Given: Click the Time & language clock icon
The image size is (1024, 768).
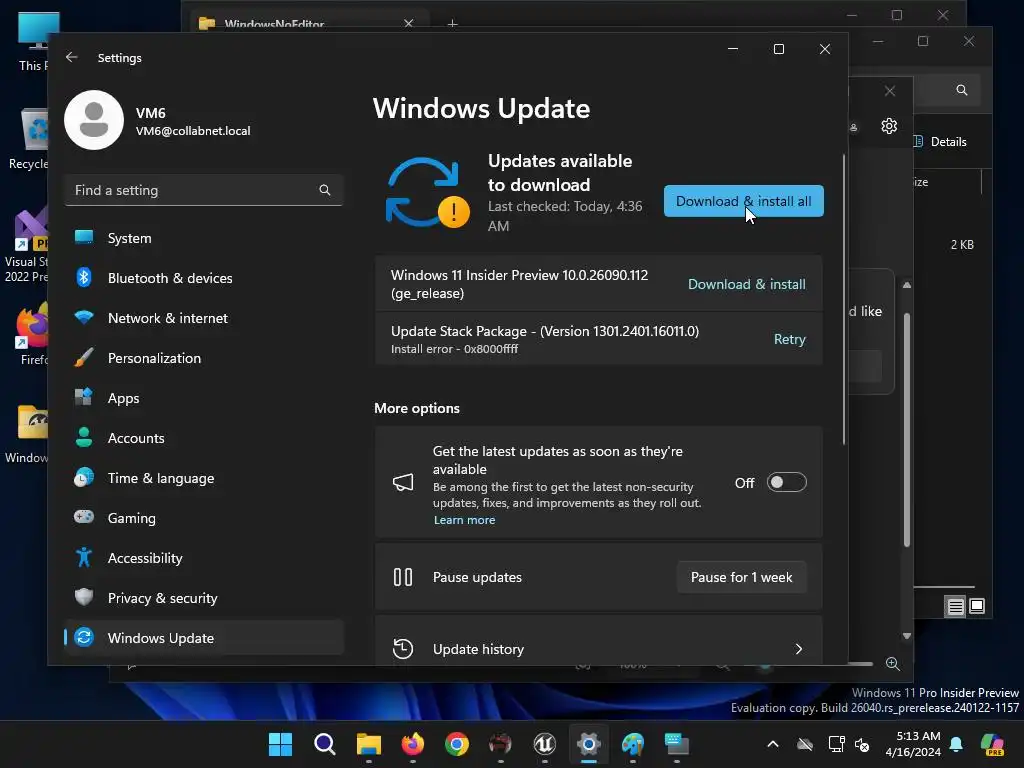Looking at the screenshot, I should [84, 478].
